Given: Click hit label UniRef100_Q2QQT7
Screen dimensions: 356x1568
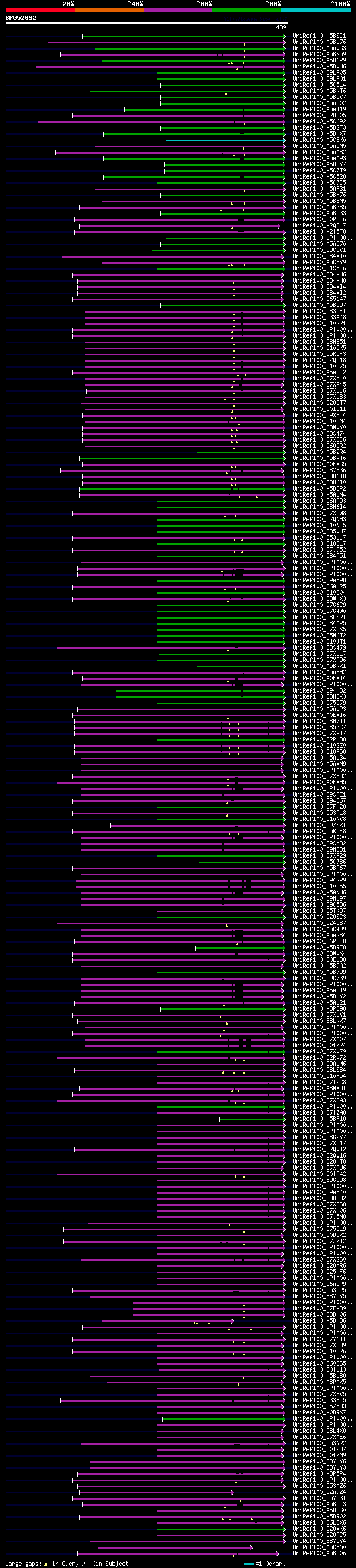Looking at the screenshot, I should point(319,404).
